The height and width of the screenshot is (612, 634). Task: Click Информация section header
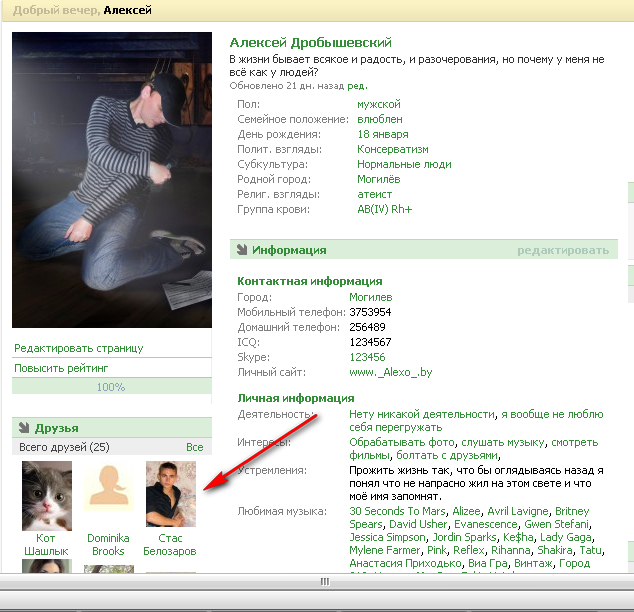tap(423, 250)
